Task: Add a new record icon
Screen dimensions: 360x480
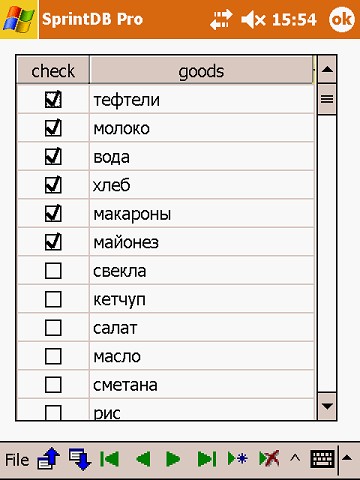Action: pyautogui.click(x=238, y=459)
